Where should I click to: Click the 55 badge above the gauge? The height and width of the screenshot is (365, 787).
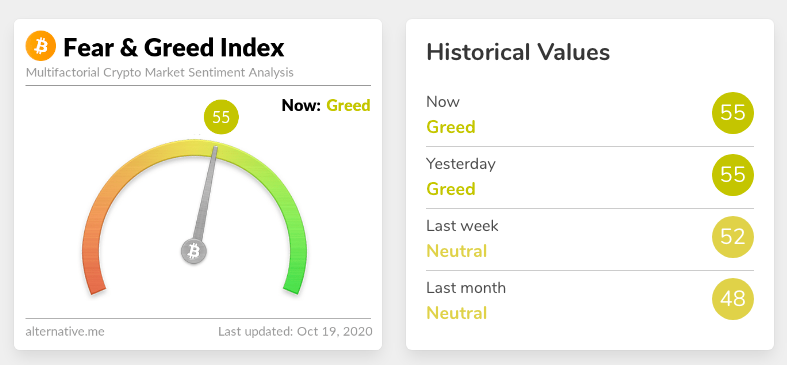coord(221,117)
